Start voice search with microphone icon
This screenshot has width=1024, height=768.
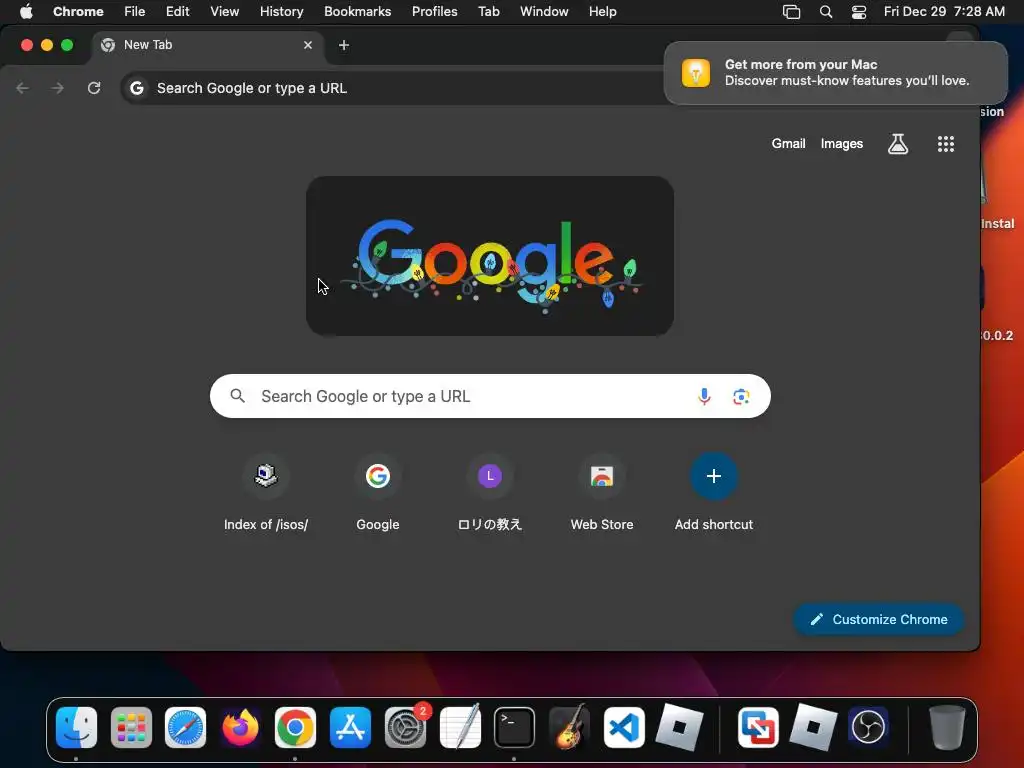click(704, 396)
